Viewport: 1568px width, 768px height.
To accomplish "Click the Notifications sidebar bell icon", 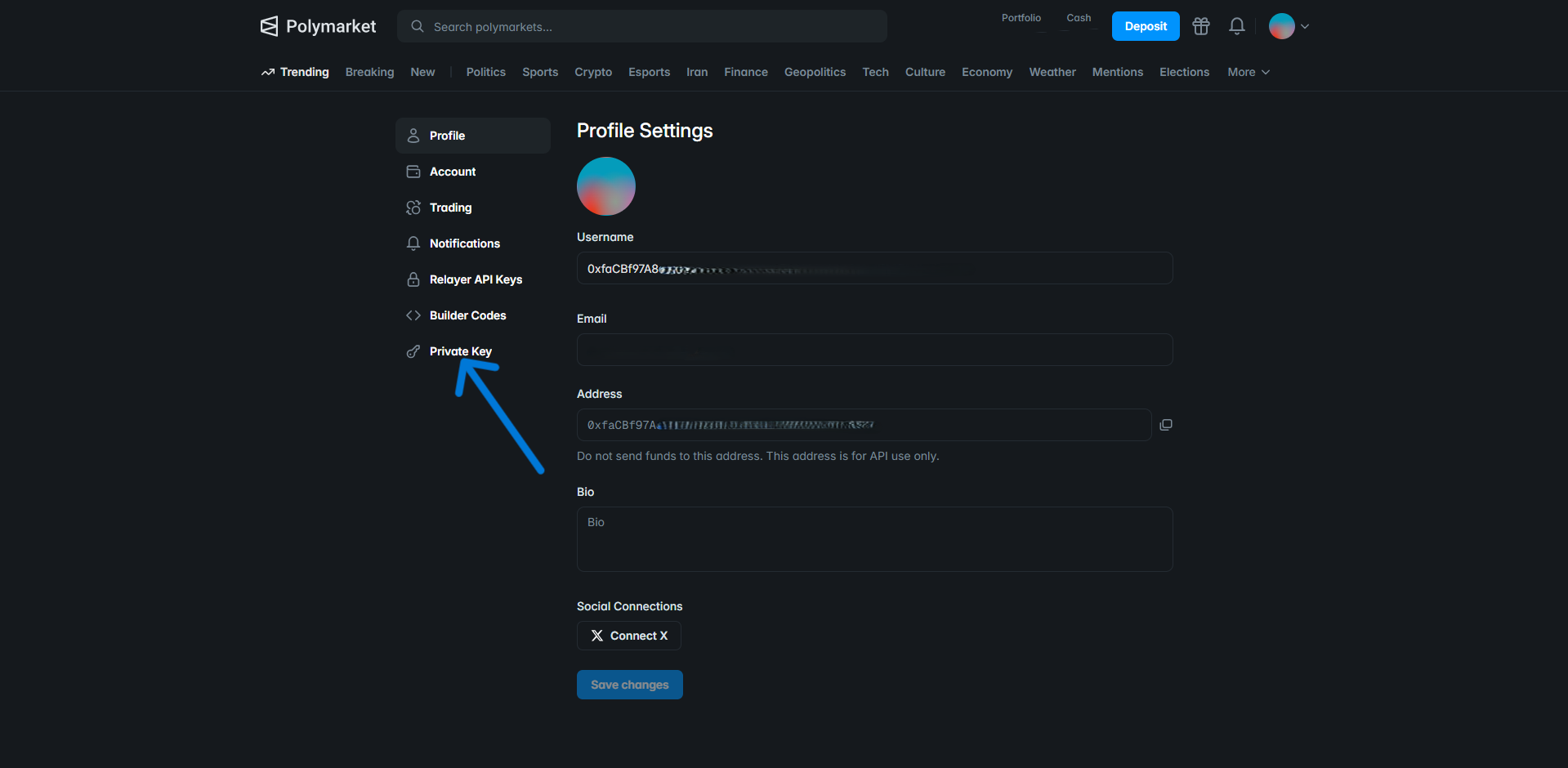I will pos(413,243).
